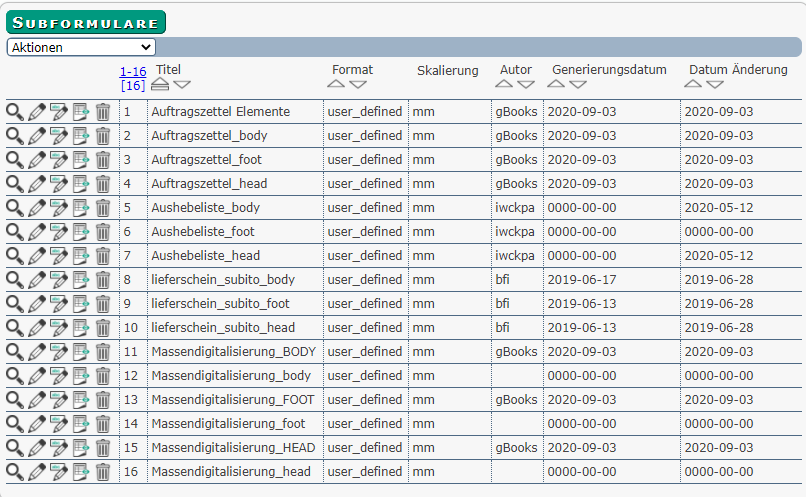Viewport: 806px width, 497px height.
Task: Click text-field pencil icon in row 13
Action: pos(59,400)
